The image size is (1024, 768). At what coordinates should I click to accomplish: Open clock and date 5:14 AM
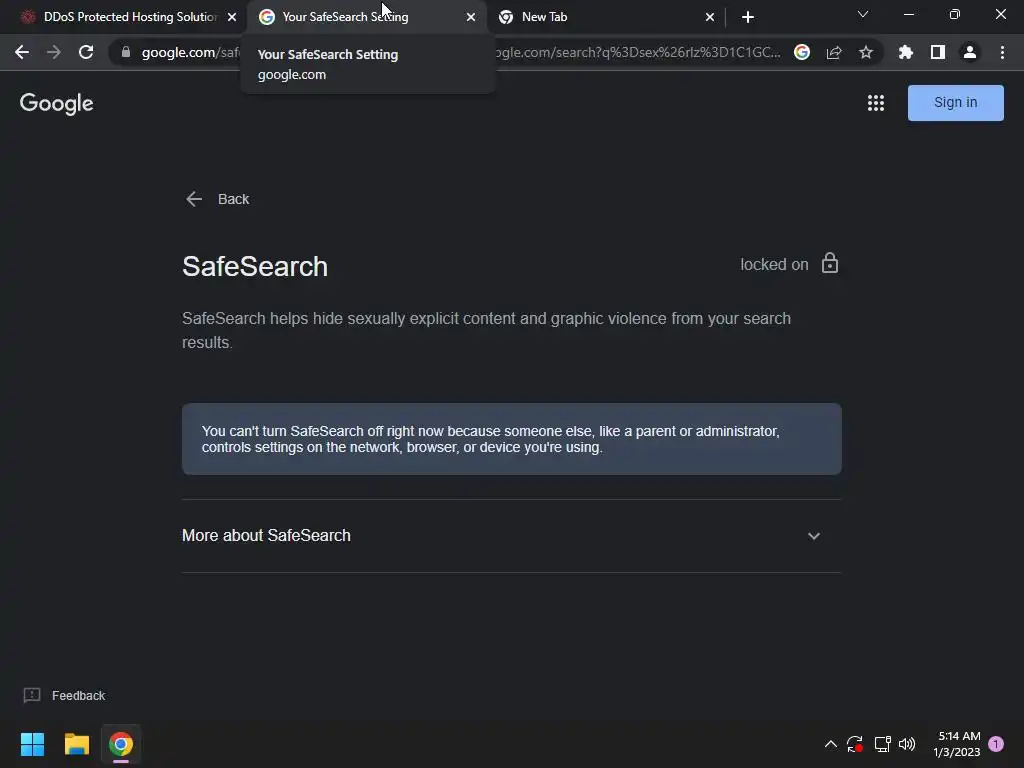956,744
